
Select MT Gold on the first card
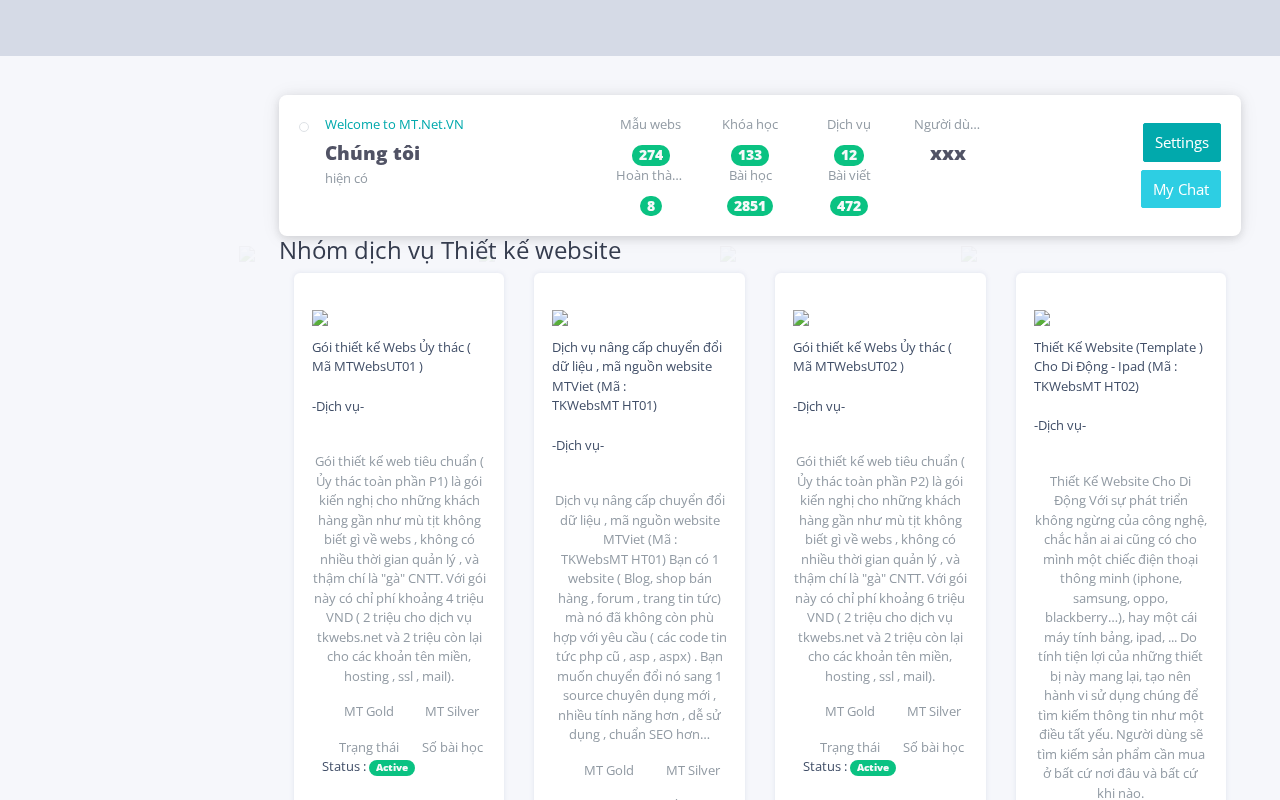tap(369, 711)
